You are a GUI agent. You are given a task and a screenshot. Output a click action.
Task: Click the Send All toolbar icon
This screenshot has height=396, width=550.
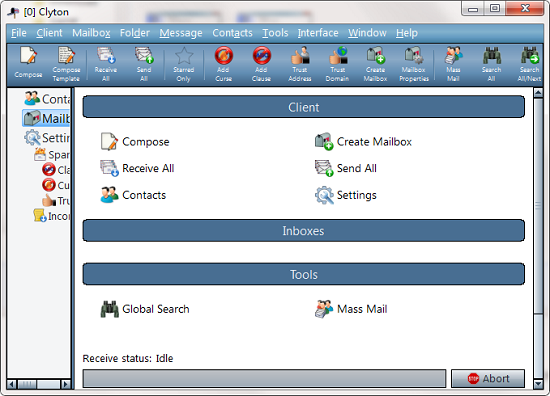click(x=144, y=64)
